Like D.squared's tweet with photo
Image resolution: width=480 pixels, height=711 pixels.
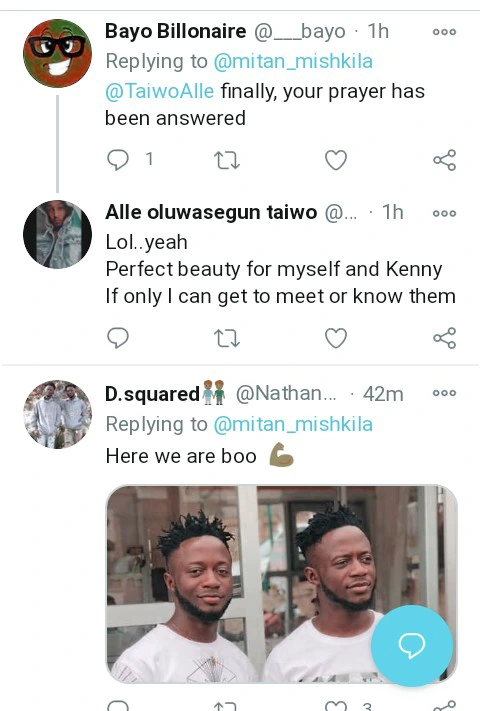pyautogui.click(x=336, y=706)
